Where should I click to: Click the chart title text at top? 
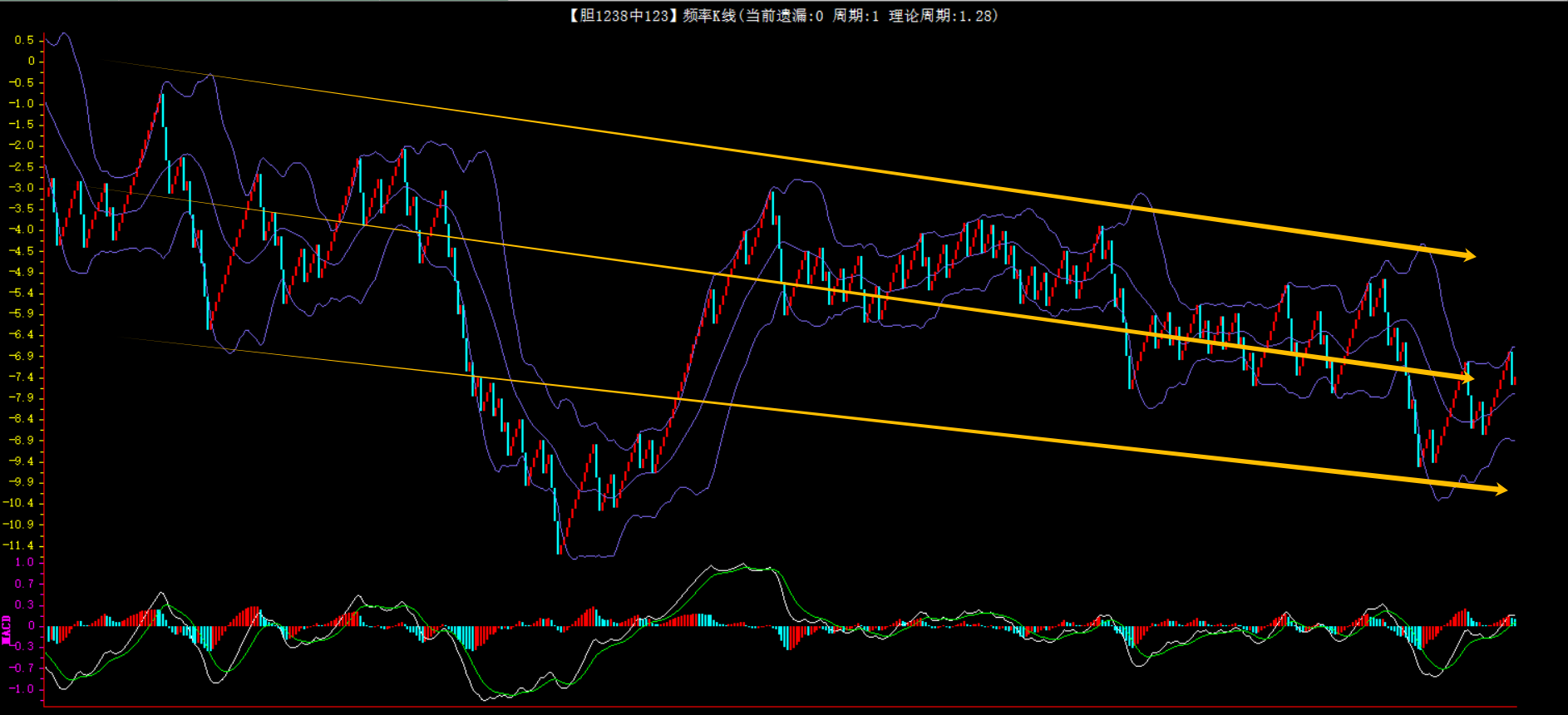click(x=782, y=16)
